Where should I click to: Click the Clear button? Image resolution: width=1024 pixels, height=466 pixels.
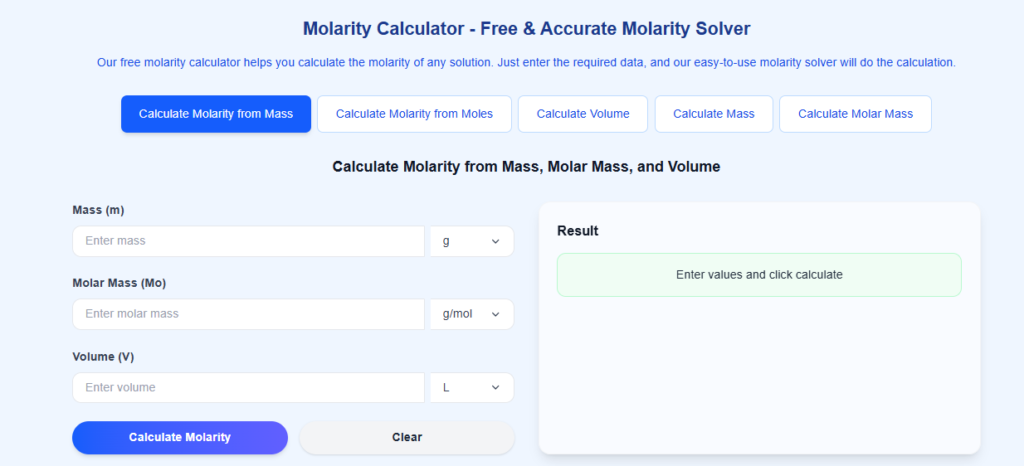coord(407,437)
